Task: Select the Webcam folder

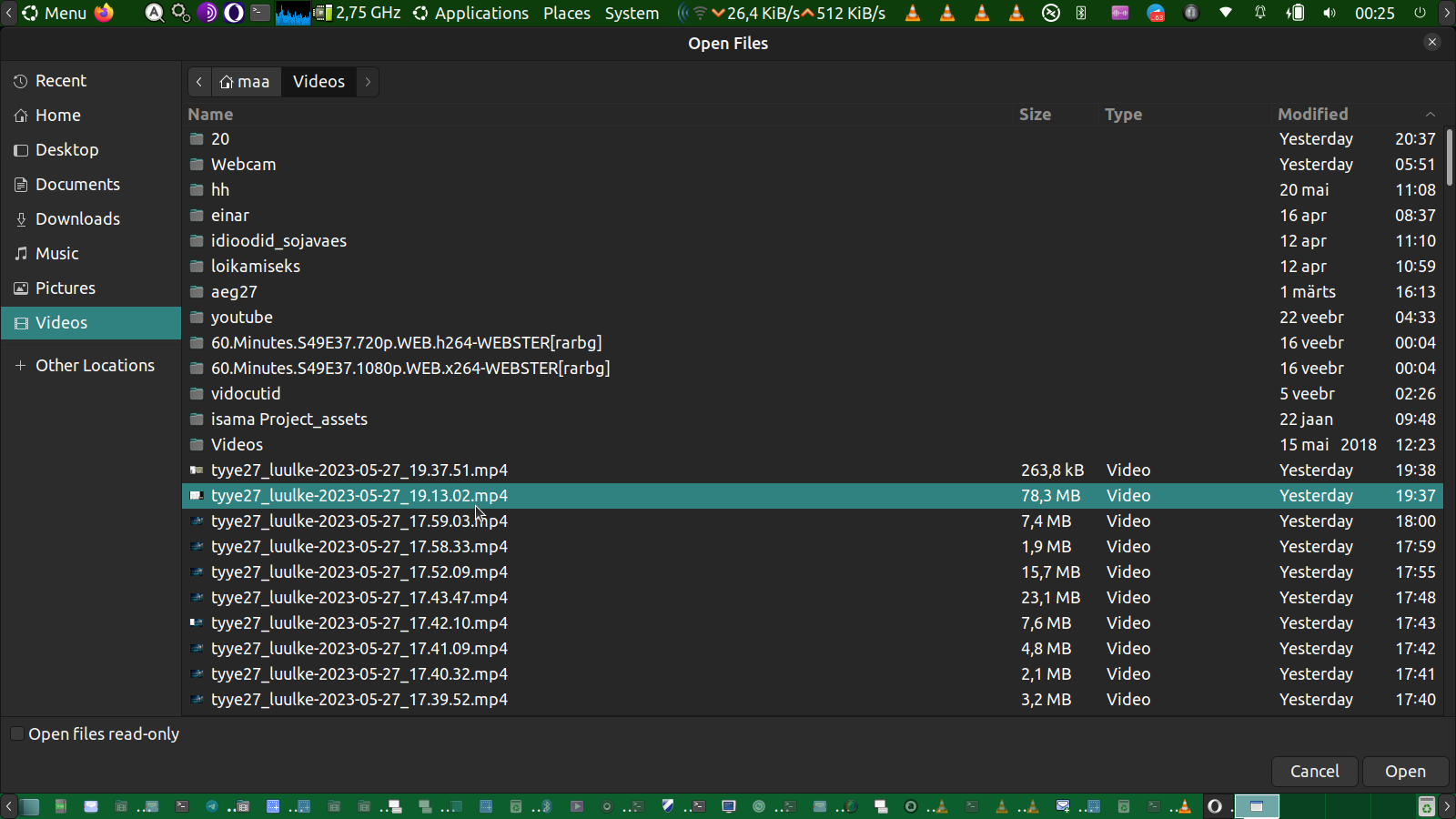Action: (x=243, y=165)
